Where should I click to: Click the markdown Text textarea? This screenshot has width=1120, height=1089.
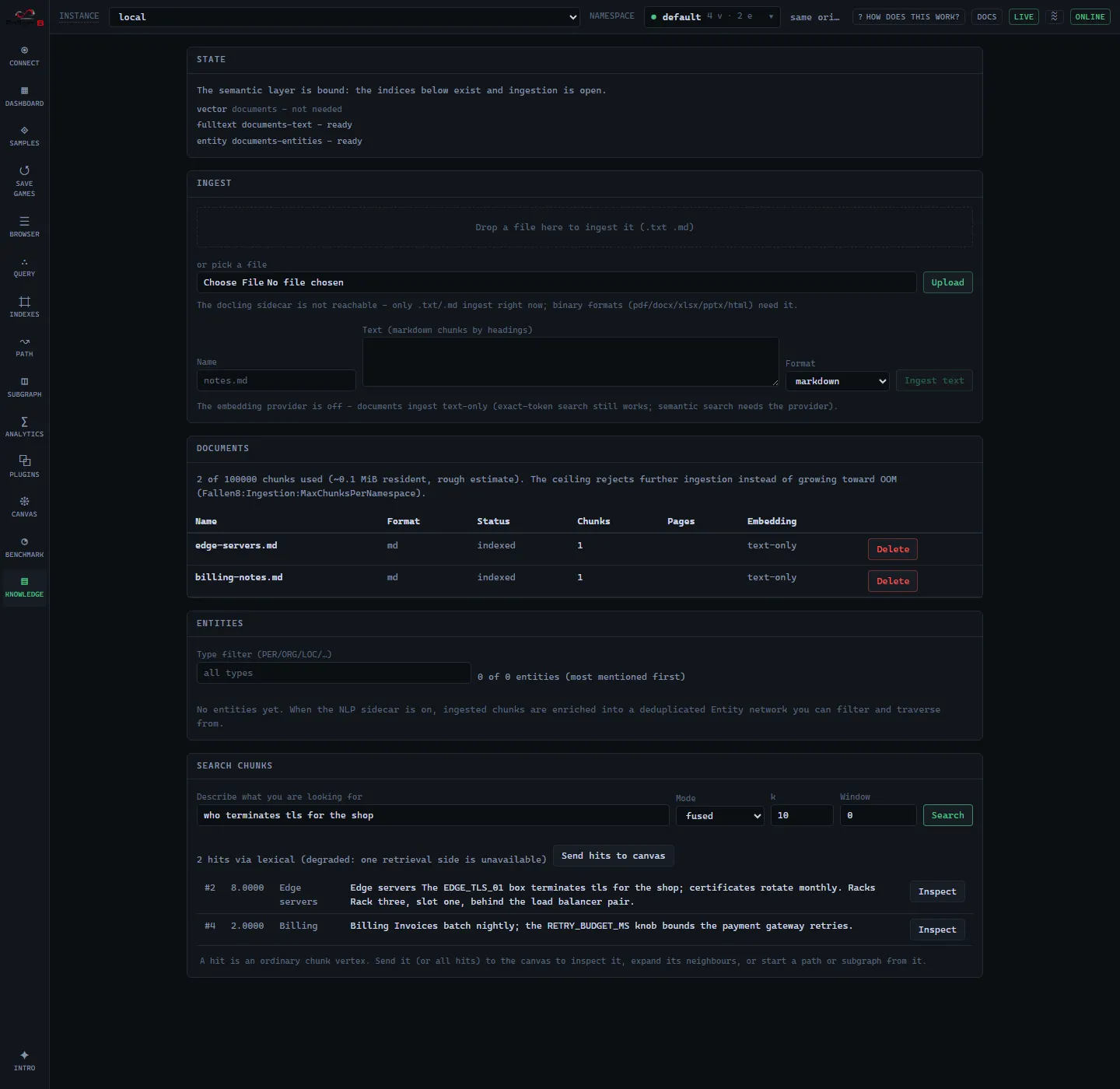pos(570,362)
